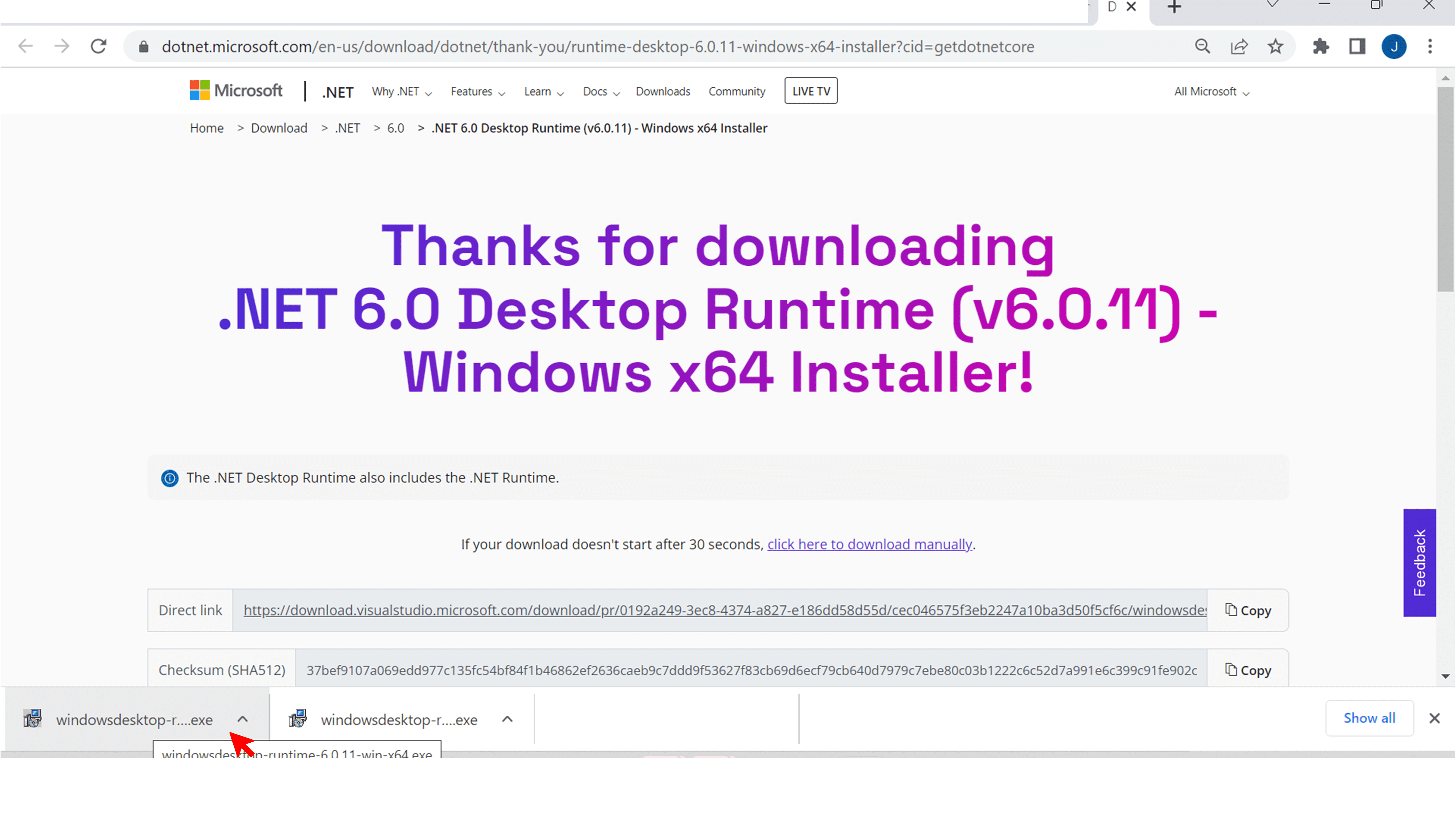Expand options chevron for second download
The width and height of the screenshot is (1456, 821).
507,719
